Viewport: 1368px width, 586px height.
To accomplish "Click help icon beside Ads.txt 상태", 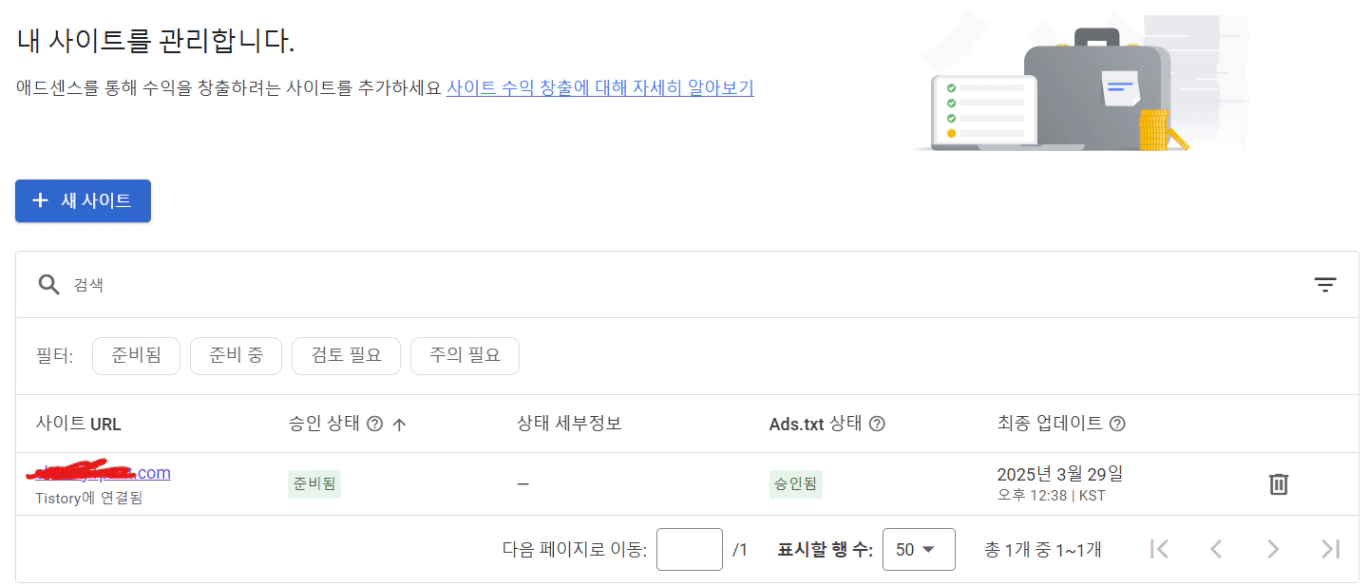I will click(877, 424).
